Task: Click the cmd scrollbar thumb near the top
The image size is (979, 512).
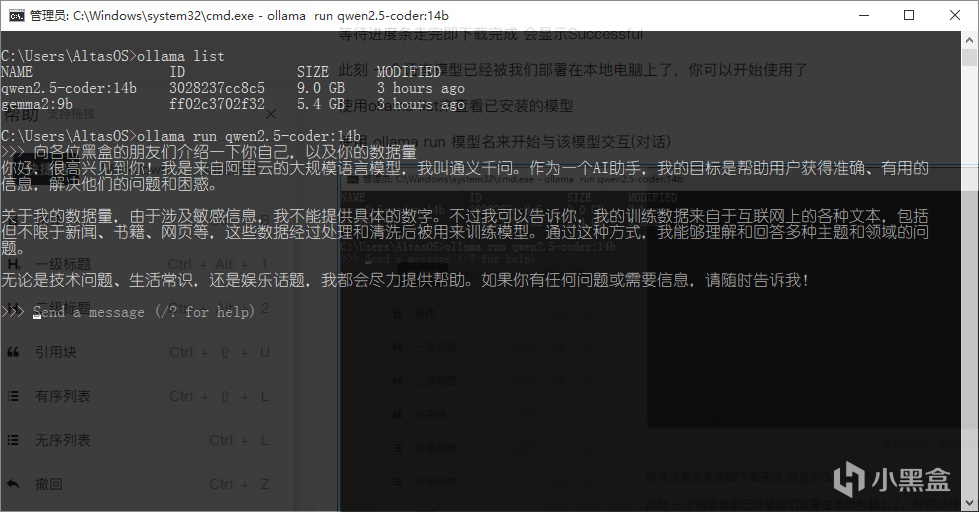Action: point(969,57)
